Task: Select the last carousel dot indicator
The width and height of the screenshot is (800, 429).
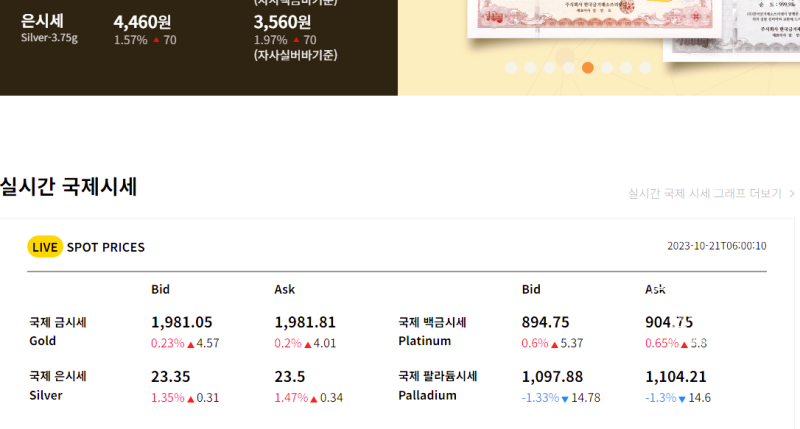Action: pyautogui.click(x=645, y=68)
